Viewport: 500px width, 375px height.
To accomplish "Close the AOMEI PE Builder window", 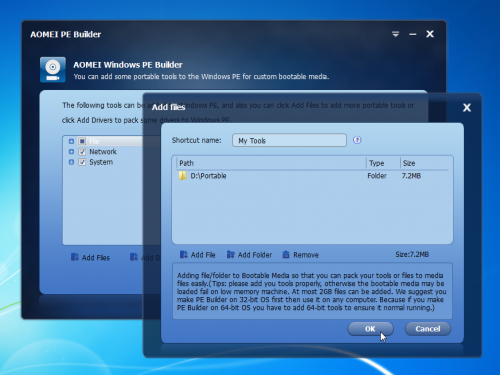I will tap(430, 34).
